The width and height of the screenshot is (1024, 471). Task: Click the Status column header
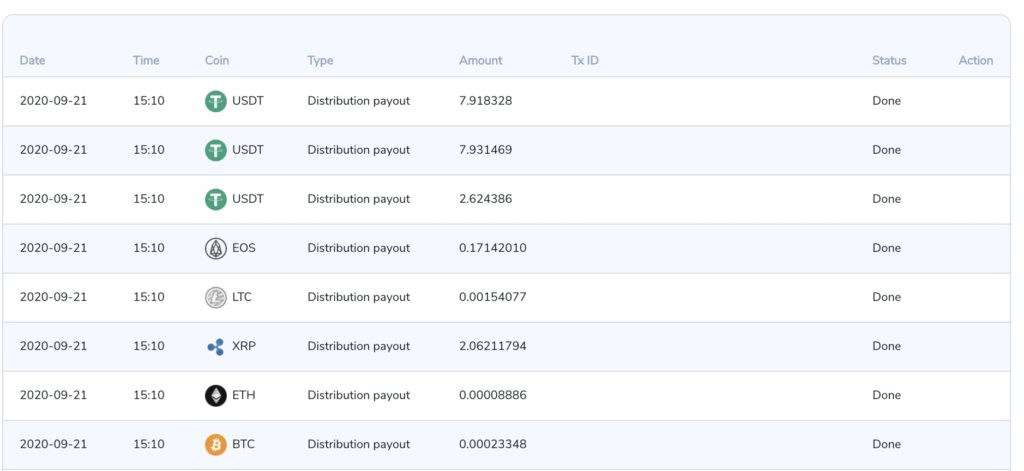coord(889,61)
